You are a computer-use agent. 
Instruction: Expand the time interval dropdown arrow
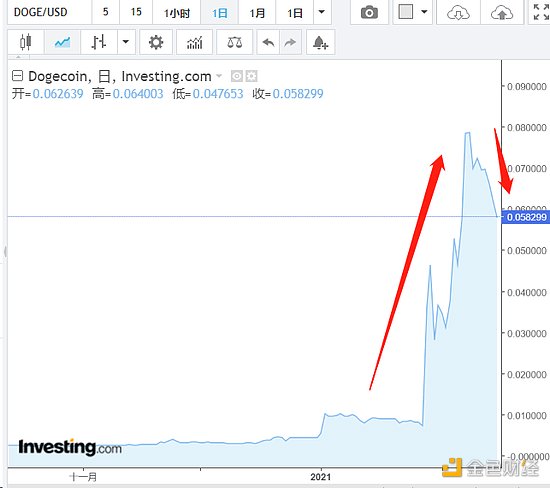(x=322, y=12)
